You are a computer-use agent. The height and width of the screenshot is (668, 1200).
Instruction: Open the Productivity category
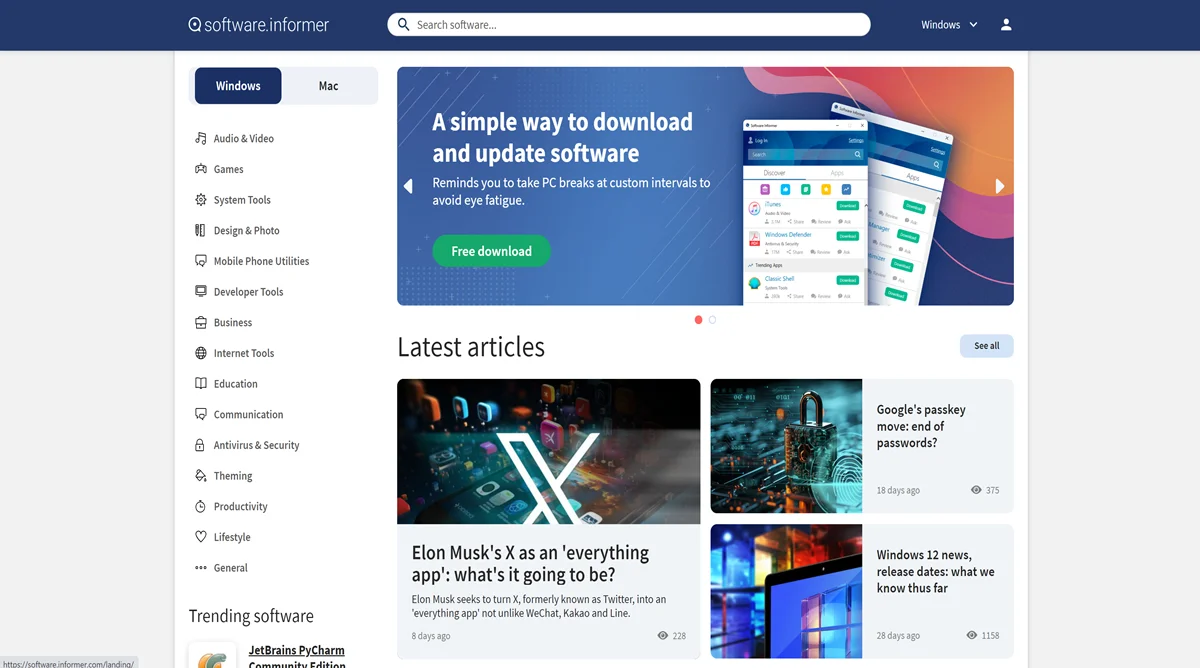[x=241, y=507]
